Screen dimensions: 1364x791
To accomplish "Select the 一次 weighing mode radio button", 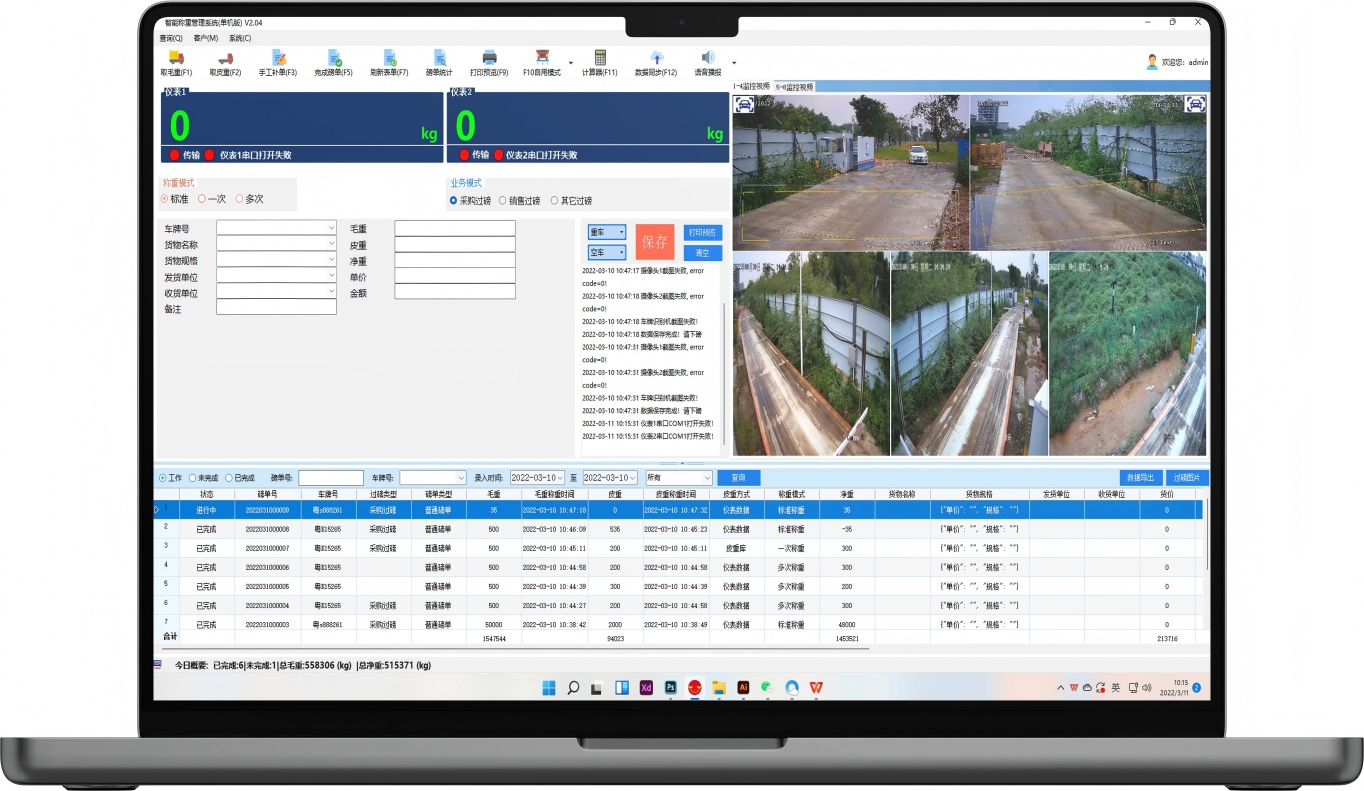I will 202,199.
